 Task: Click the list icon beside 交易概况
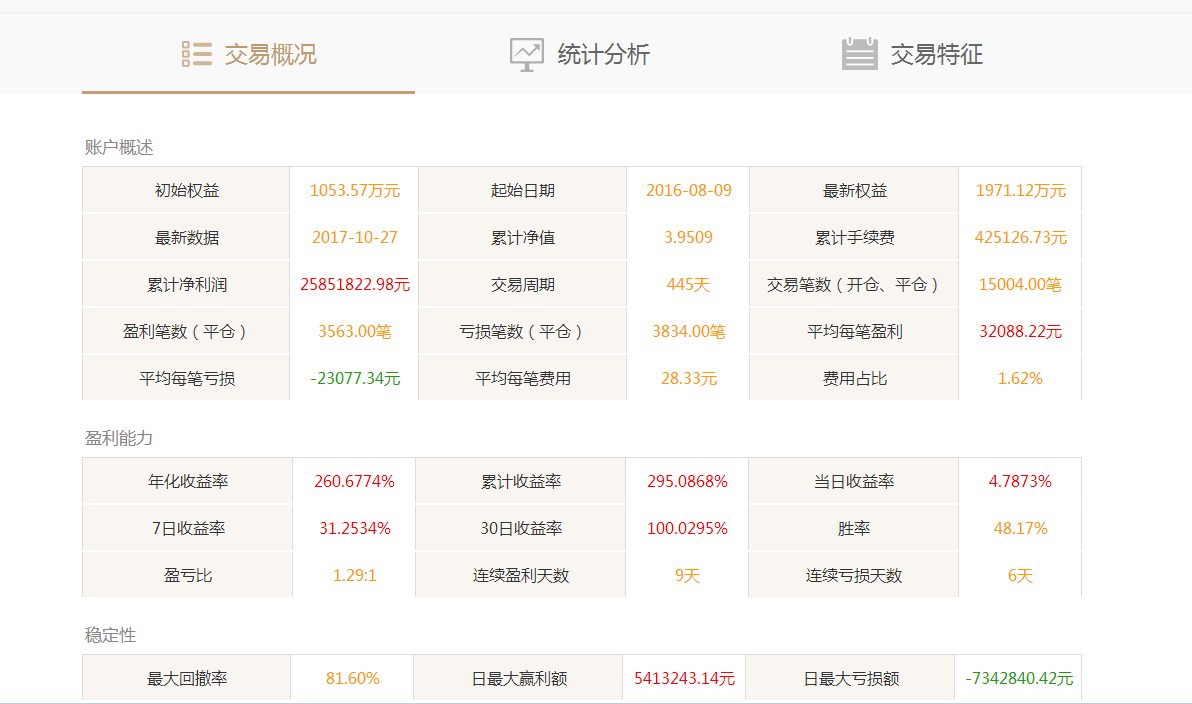(x=196, y=54)
